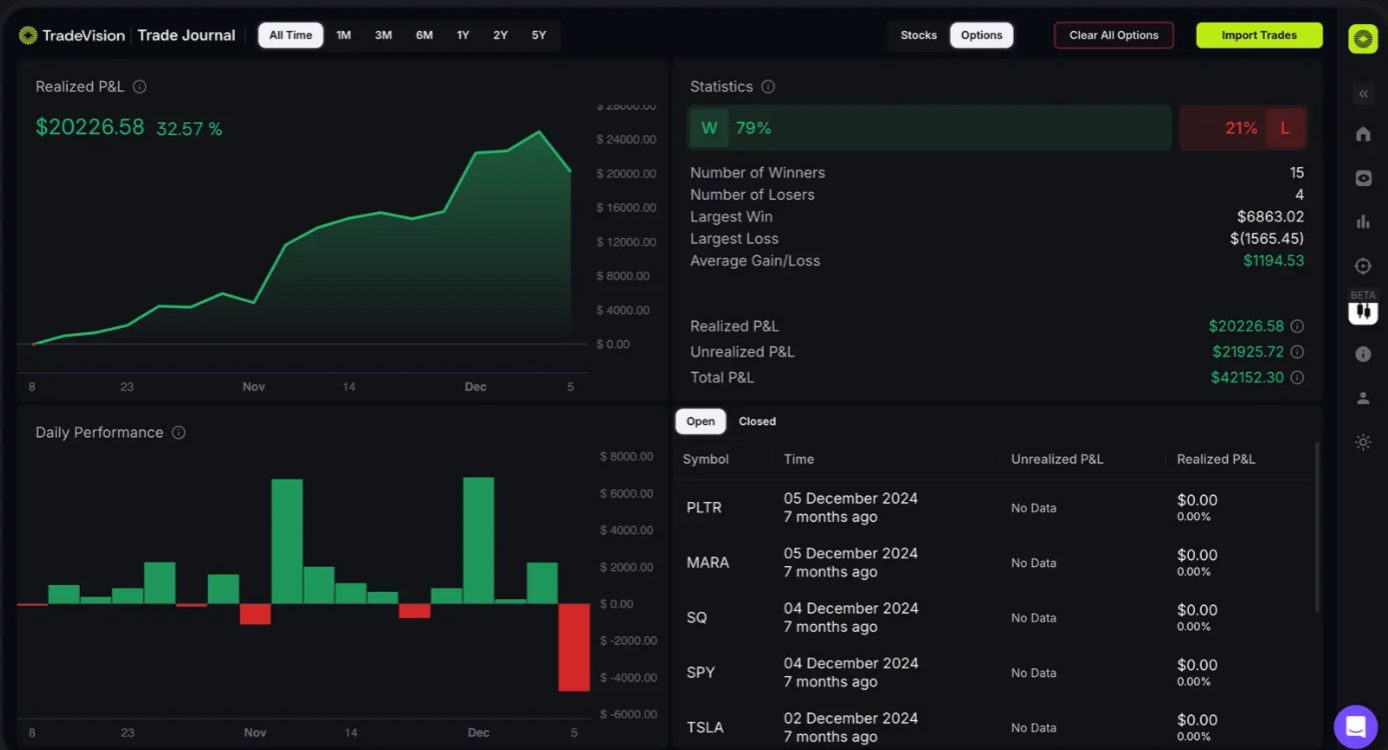Click the bar chart icon in sidebar

[1363, 222]
